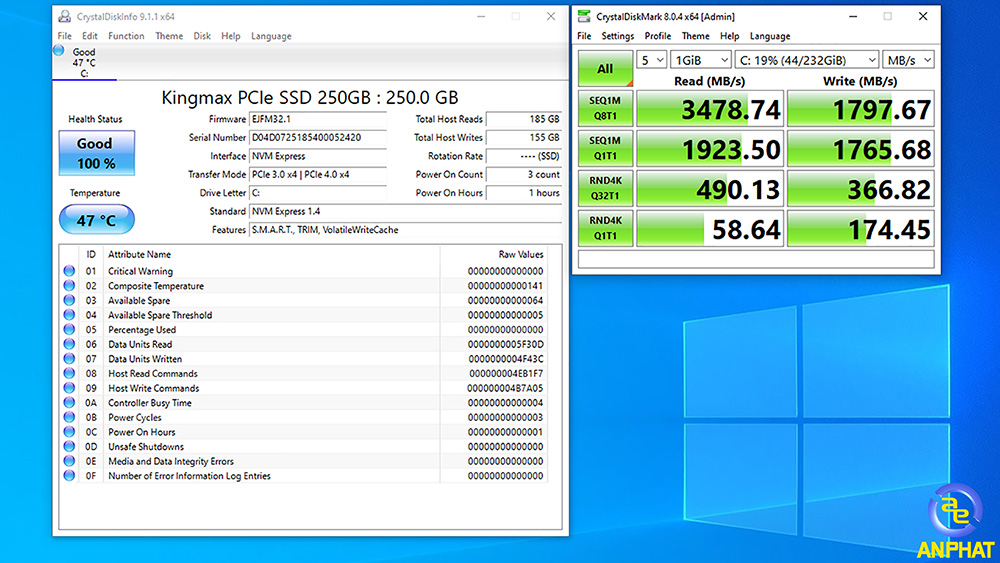Click the 3478.74 read result cell
Viewport: 1000px width, 563px height.
710,108
